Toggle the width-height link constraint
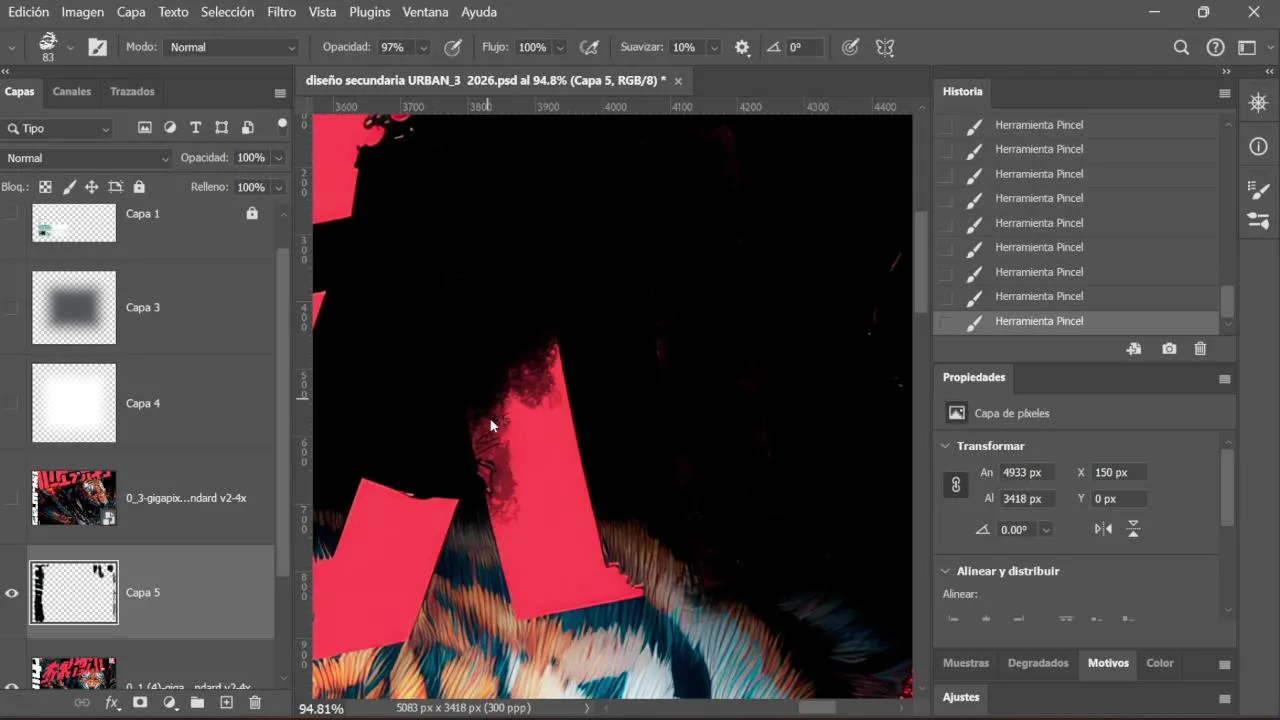Screen dimensions: 1280x720 (x=956, y=485)
